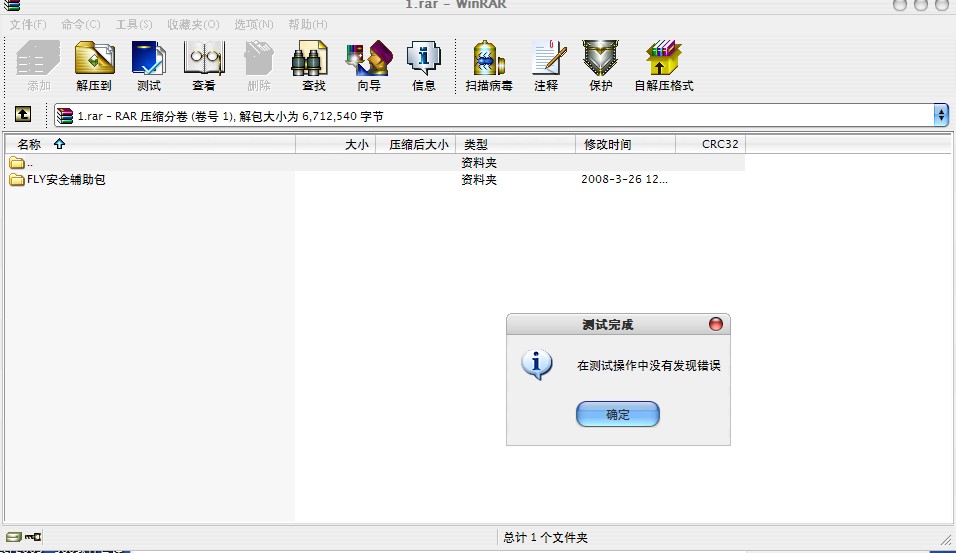The width and height of the screenshot is (956, 553).
Task: Open the 工具(S) menu
Action: click(x=134, y=24)
